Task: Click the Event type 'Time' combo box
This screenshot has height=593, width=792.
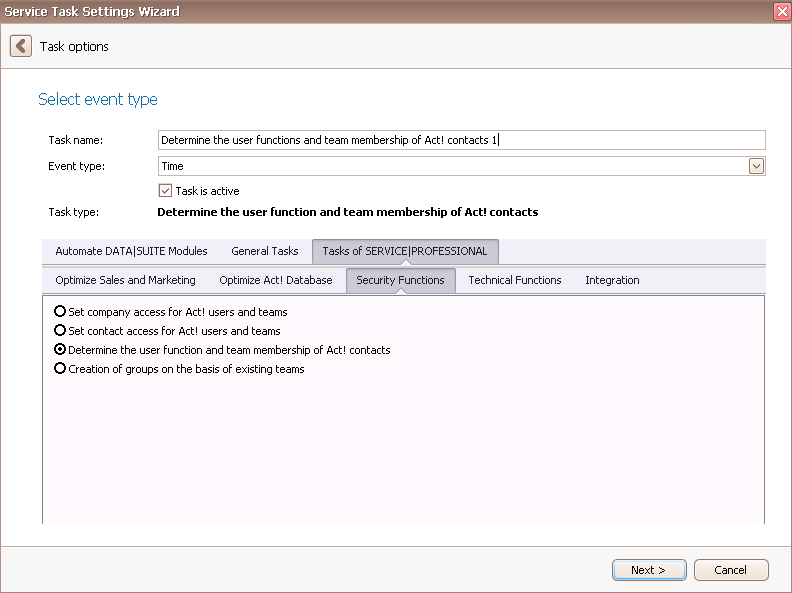Action: pyautogui.click(x=462, y=166)
